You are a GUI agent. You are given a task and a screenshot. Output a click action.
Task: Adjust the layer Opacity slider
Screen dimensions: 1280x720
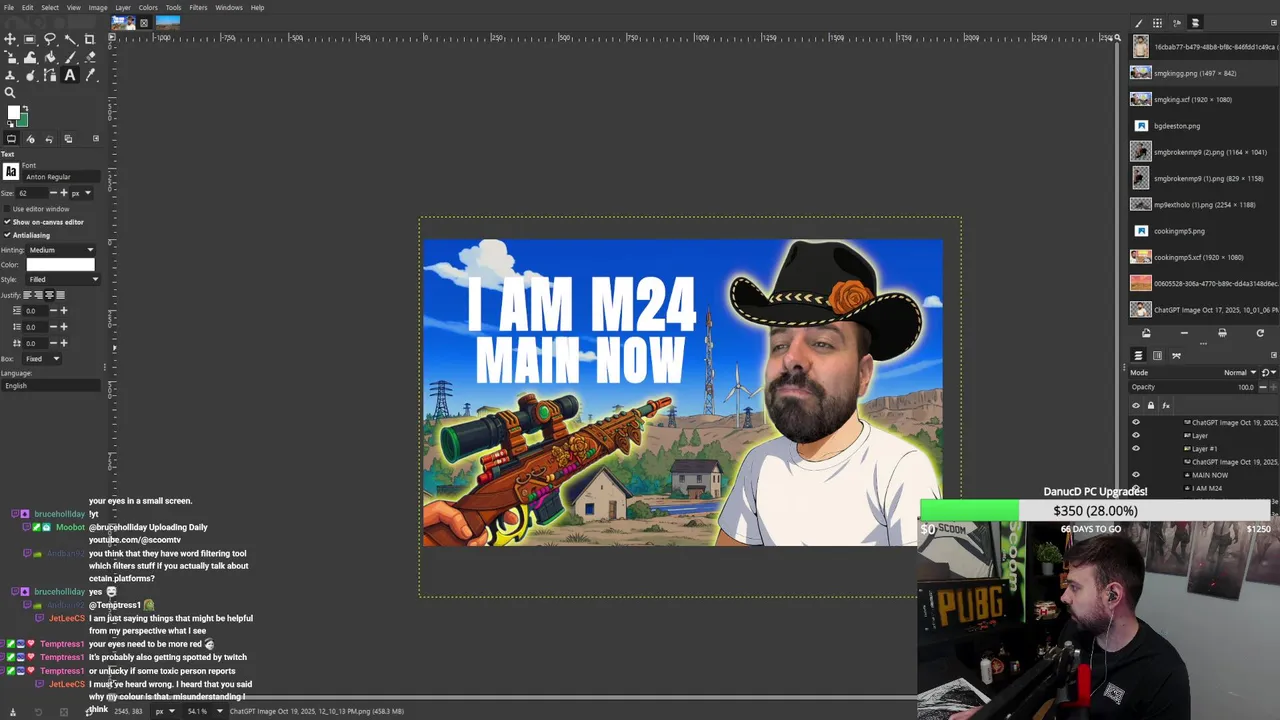tap(1194, 387)
